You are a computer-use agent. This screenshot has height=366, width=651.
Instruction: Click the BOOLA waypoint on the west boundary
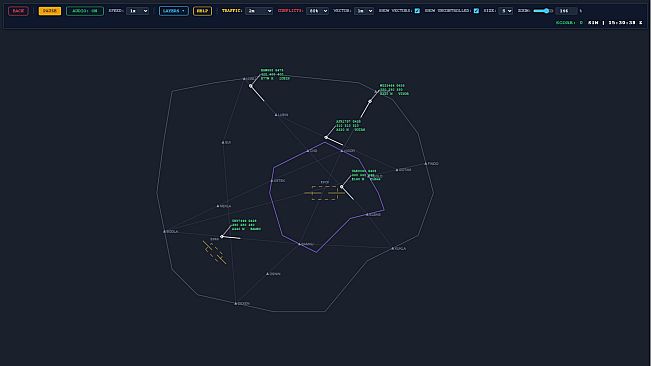click(164, 231)
